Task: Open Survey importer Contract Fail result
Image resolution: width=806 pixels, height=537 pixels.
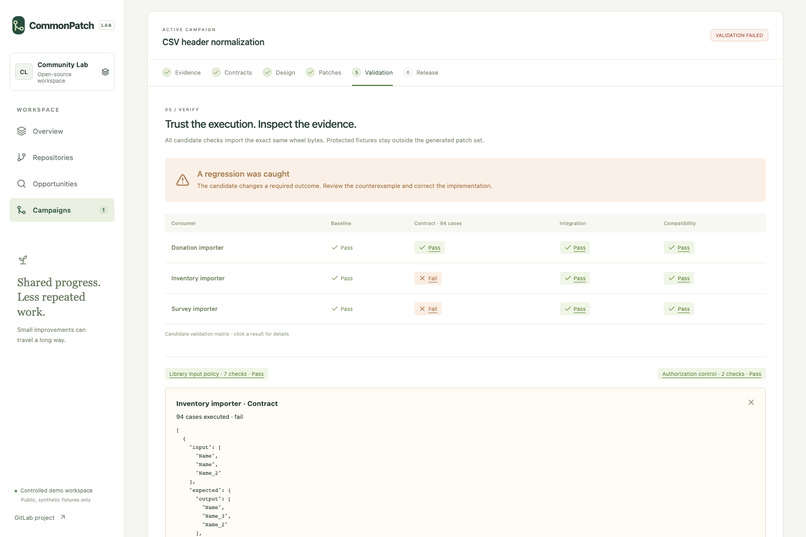Action: tap(428, 309)
